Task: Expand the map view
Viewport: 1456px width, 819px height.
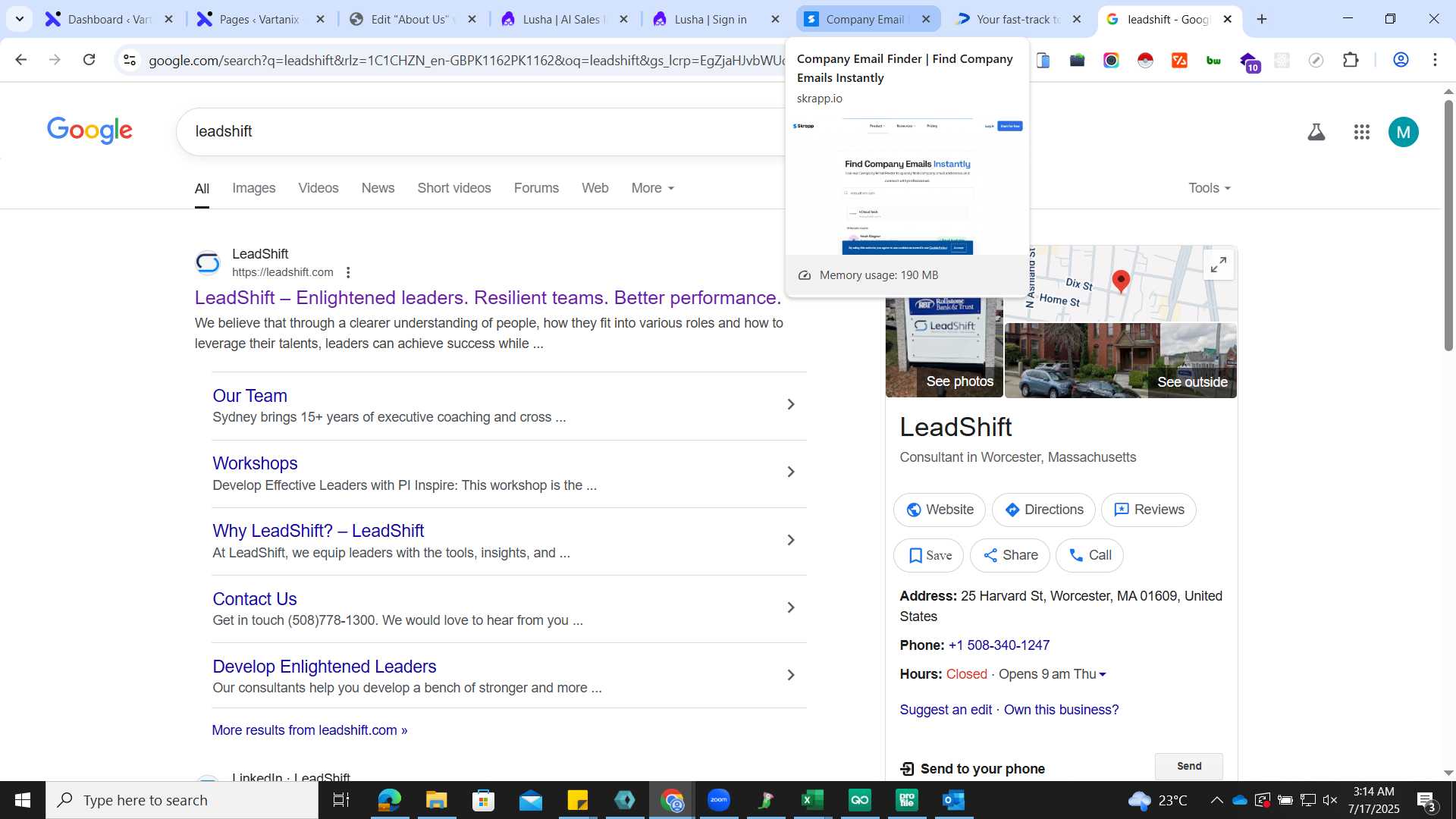Action: [1218, 265]
